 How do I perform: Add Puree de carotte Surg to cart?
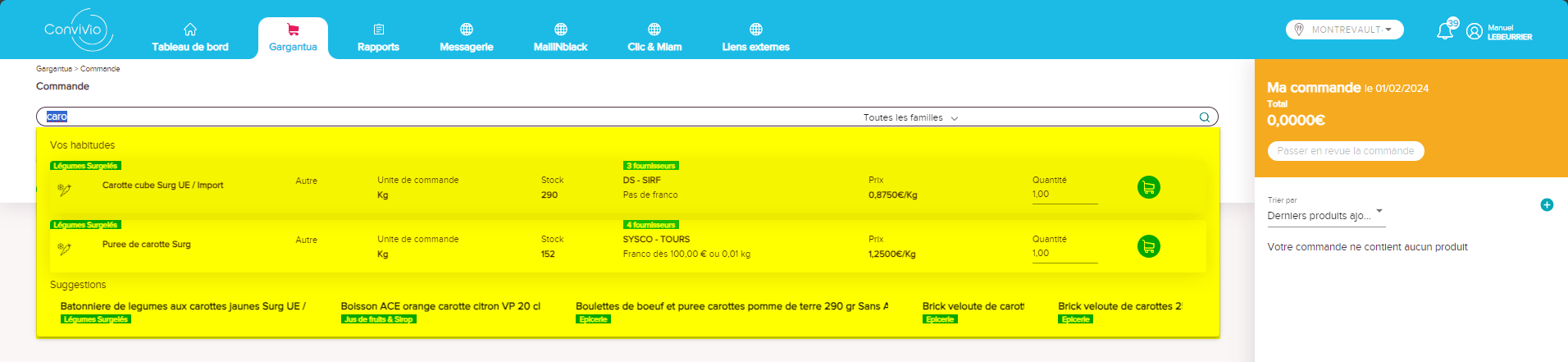tap(1149, 246)
